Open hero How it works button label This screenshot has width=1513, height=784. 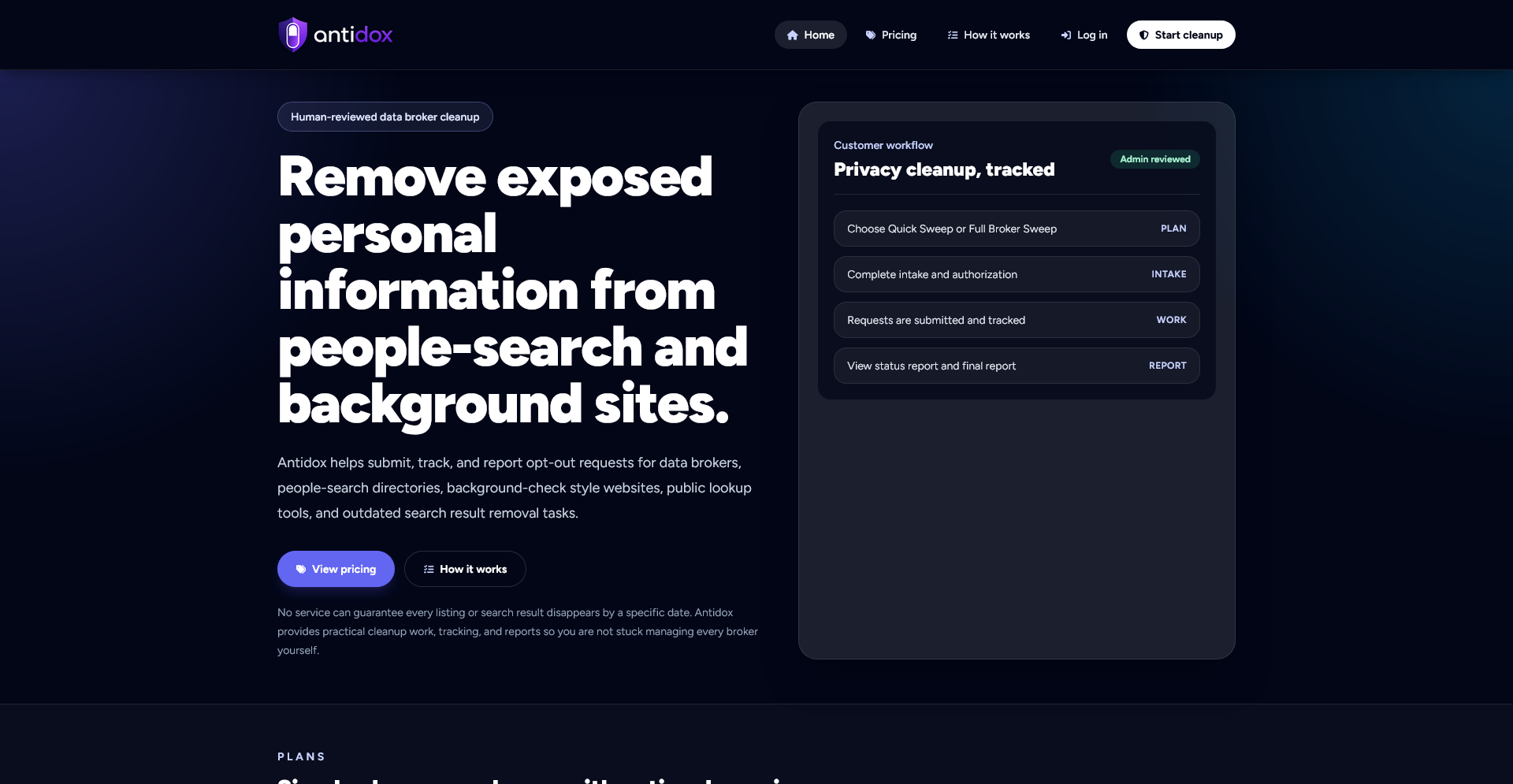coord(474,569)
